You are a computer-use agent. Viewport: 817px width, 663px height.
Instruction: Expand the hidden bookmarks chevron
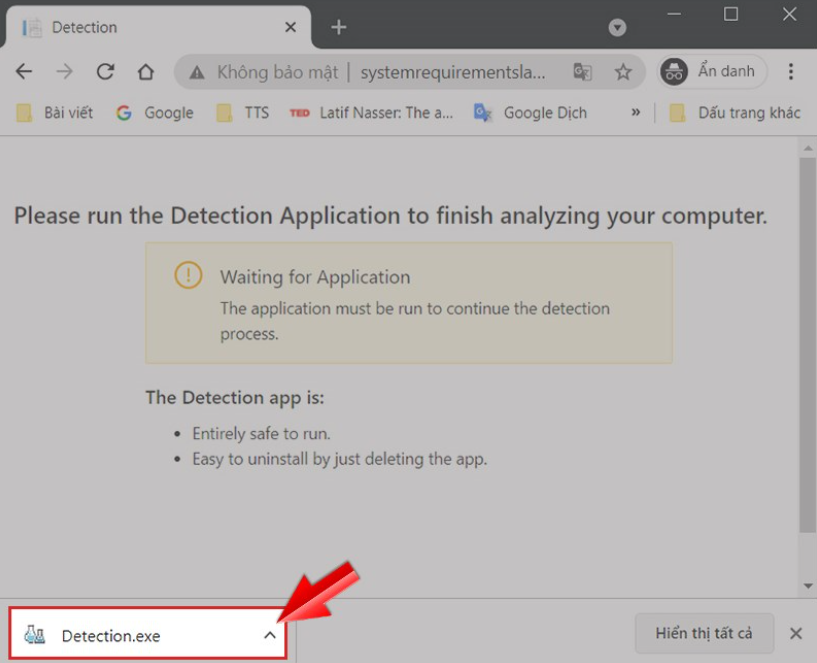636,112
